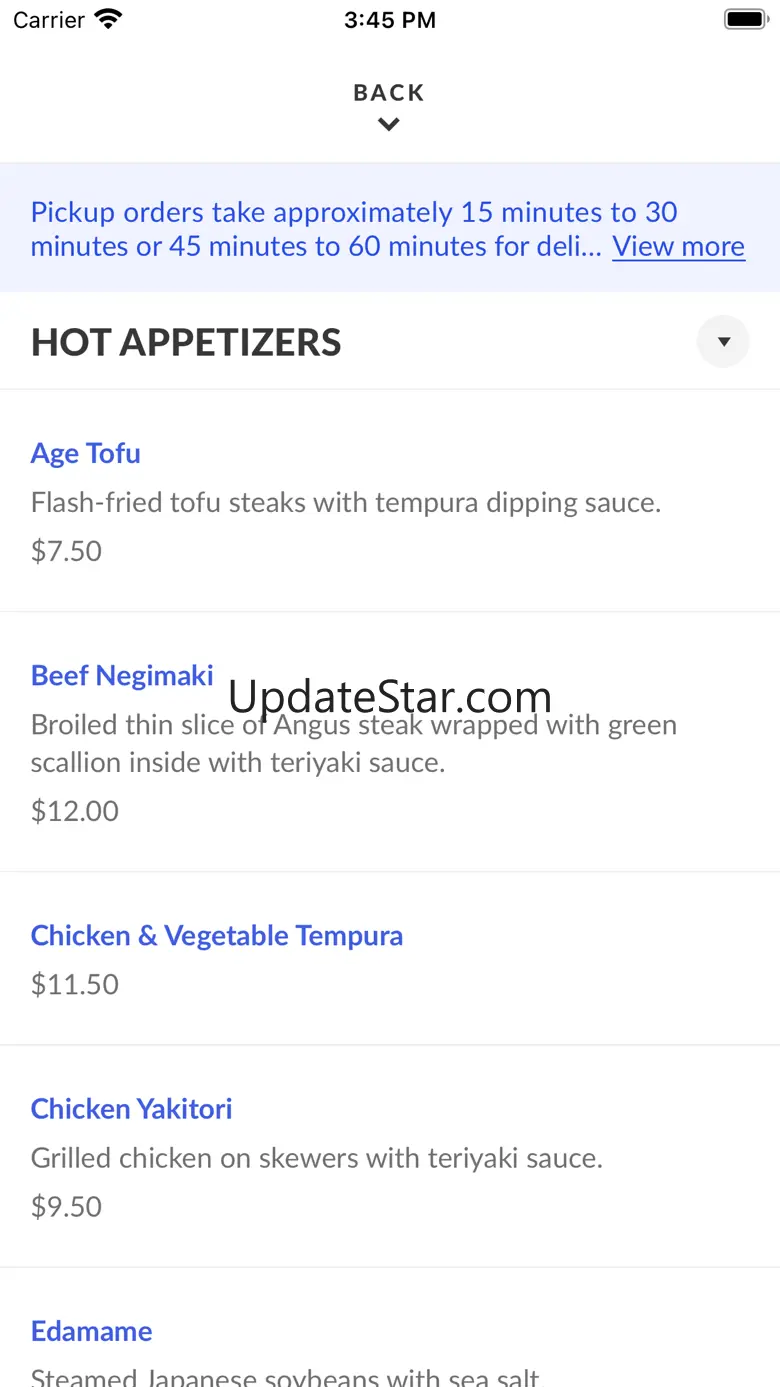Tap the $11.50 tempura price

pyautogui.click(x=75, y=984)
